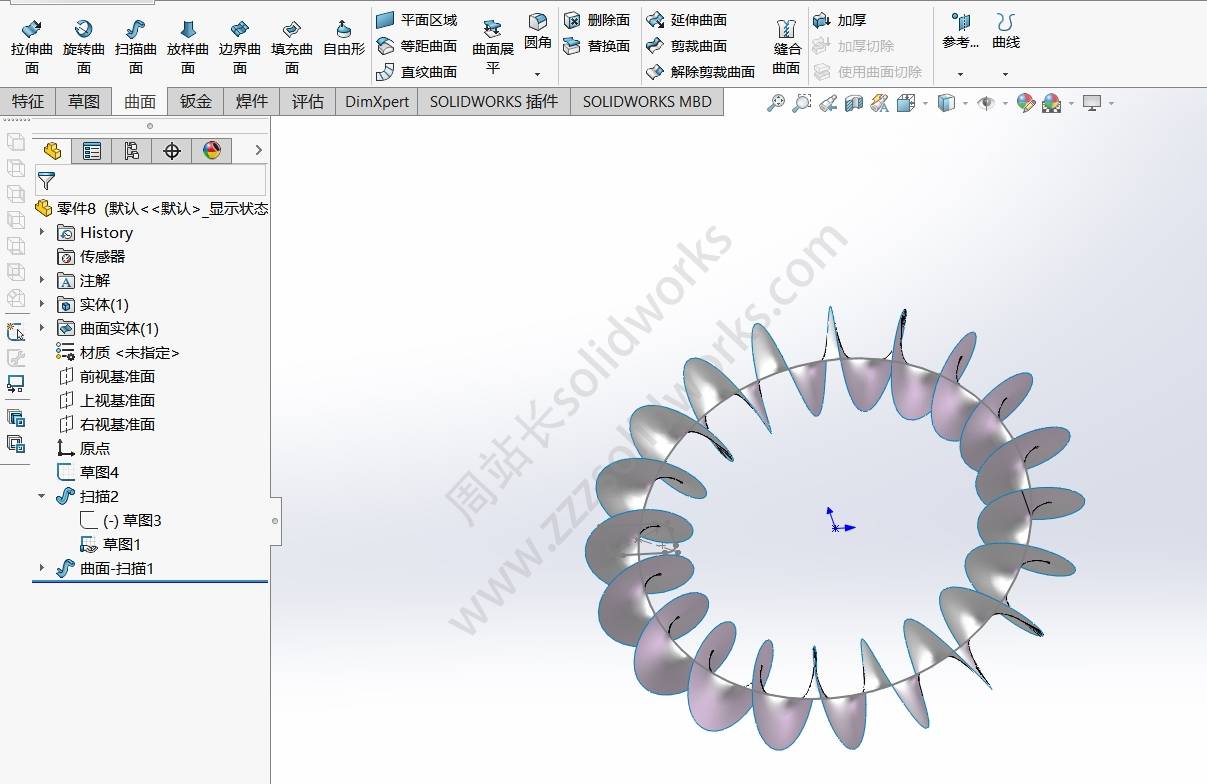Open the edit appearance color ball
The width and height of the screenshot is (1207, 784).
[x=1025, y=103]
